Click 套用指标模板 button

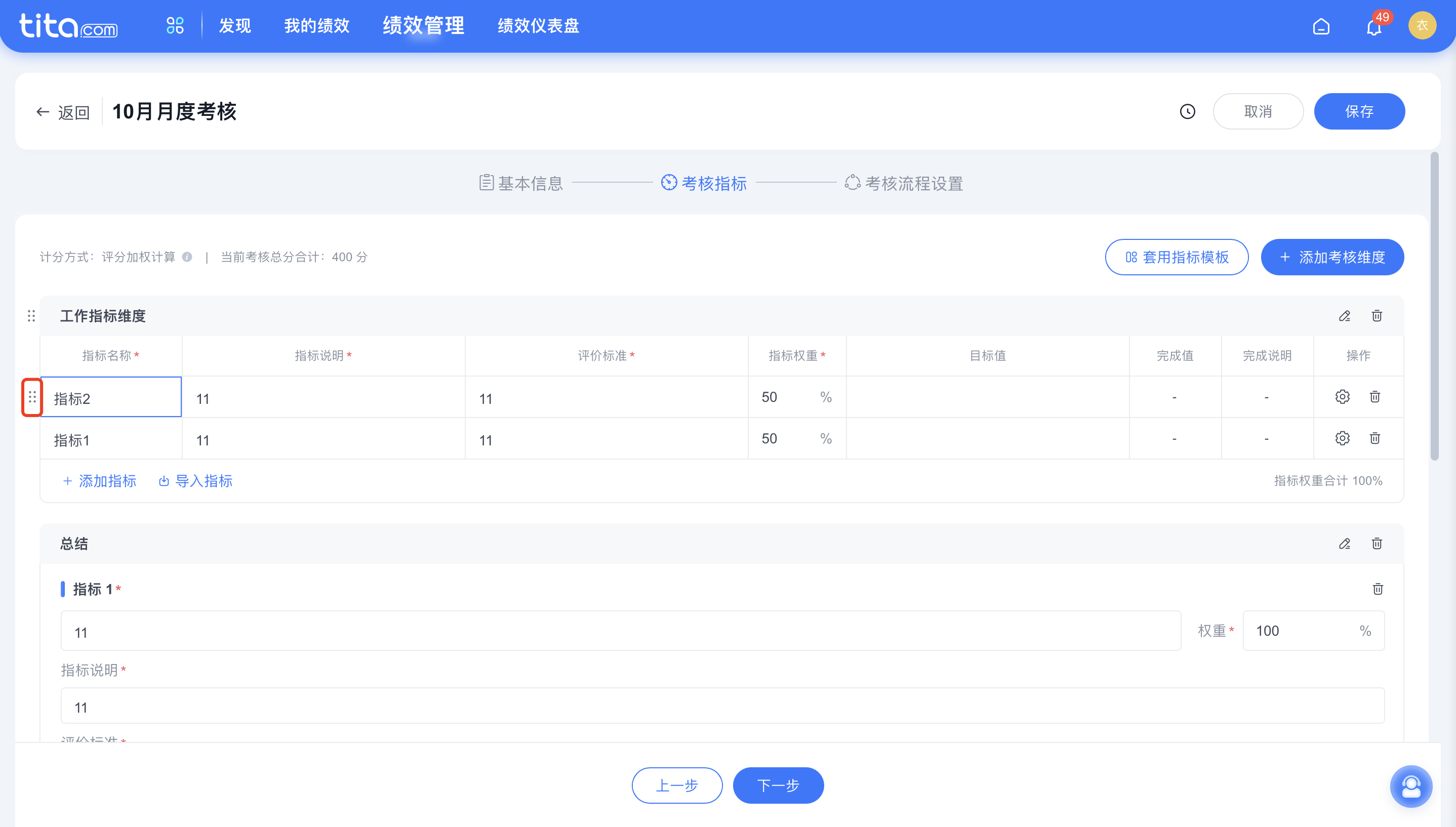click(x=1177, y=257)
